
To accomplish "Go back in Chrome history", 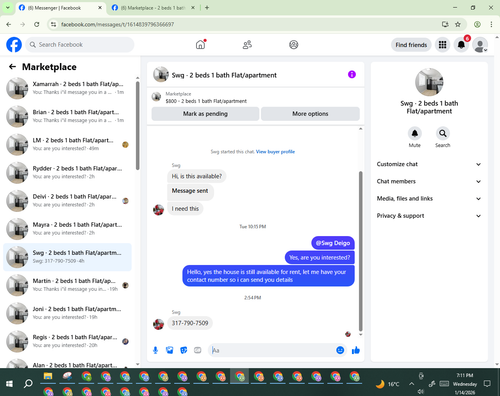I will point(9,24).
